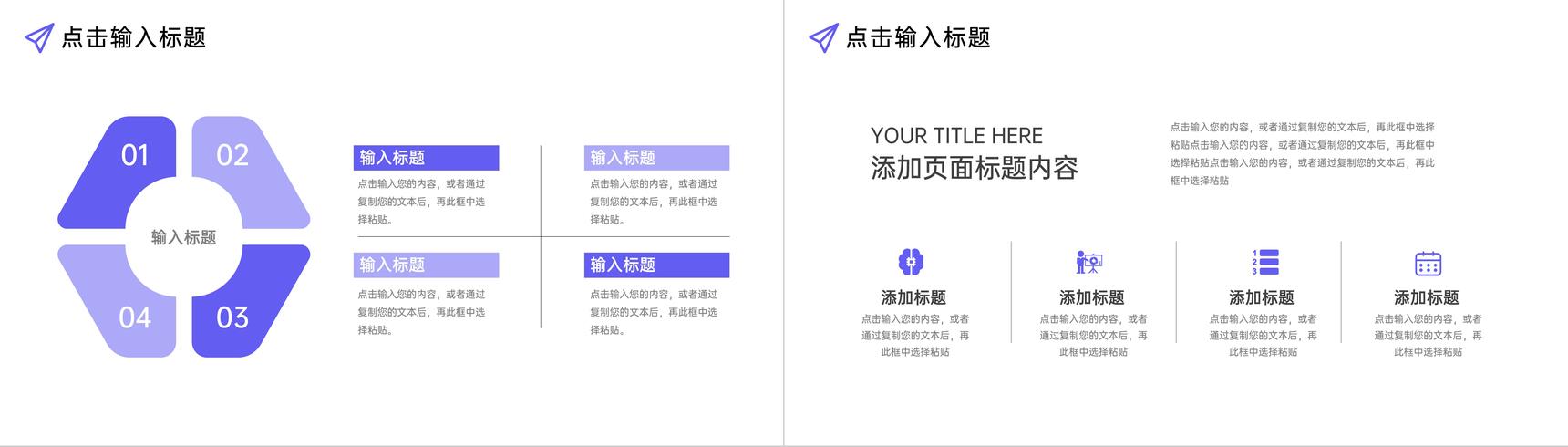Select the brain icon
This screenshot has height=447, width=1568.
pyautogui.click(x=911, y=263)
